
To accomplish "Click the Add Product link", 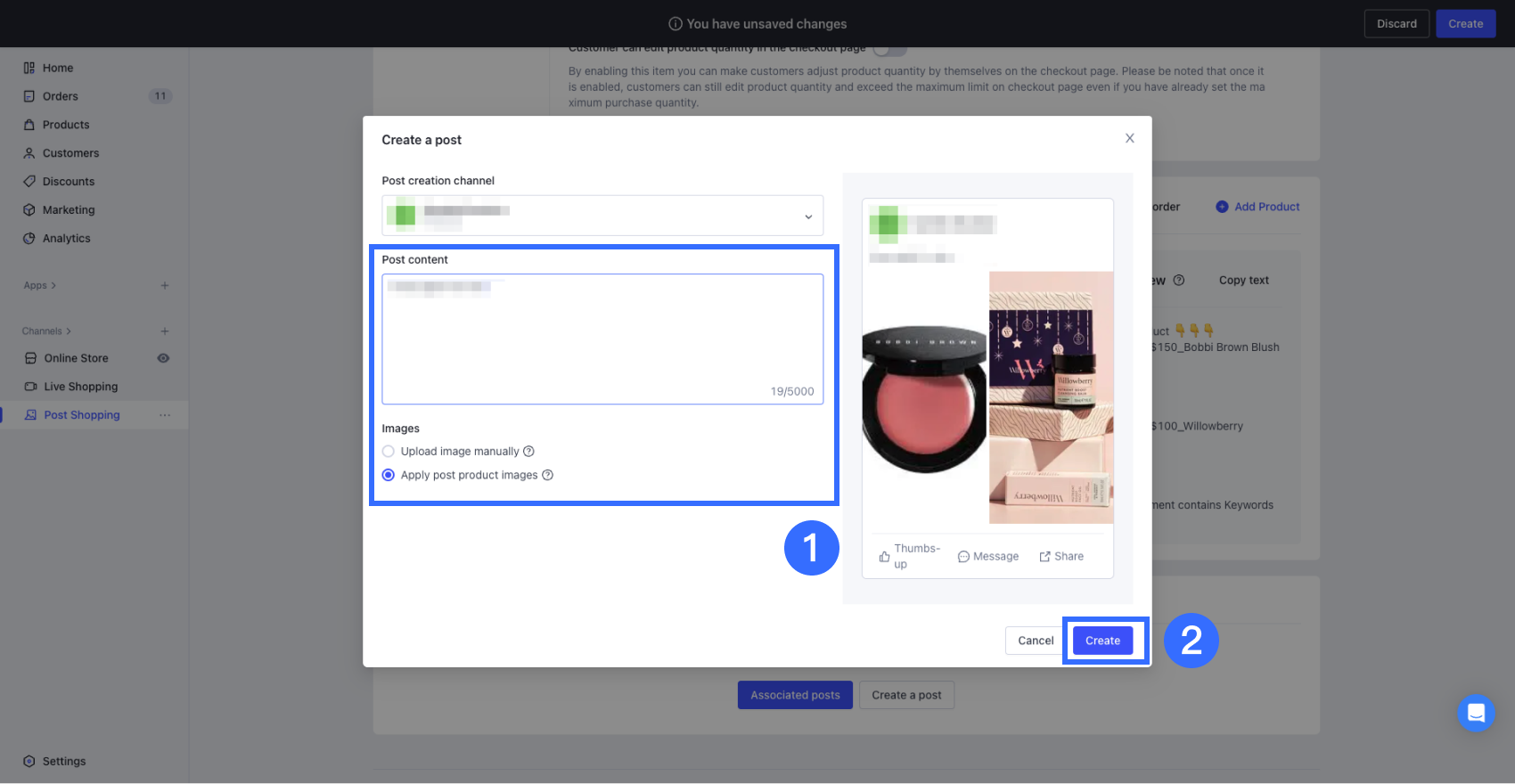I will [1267, 207].
